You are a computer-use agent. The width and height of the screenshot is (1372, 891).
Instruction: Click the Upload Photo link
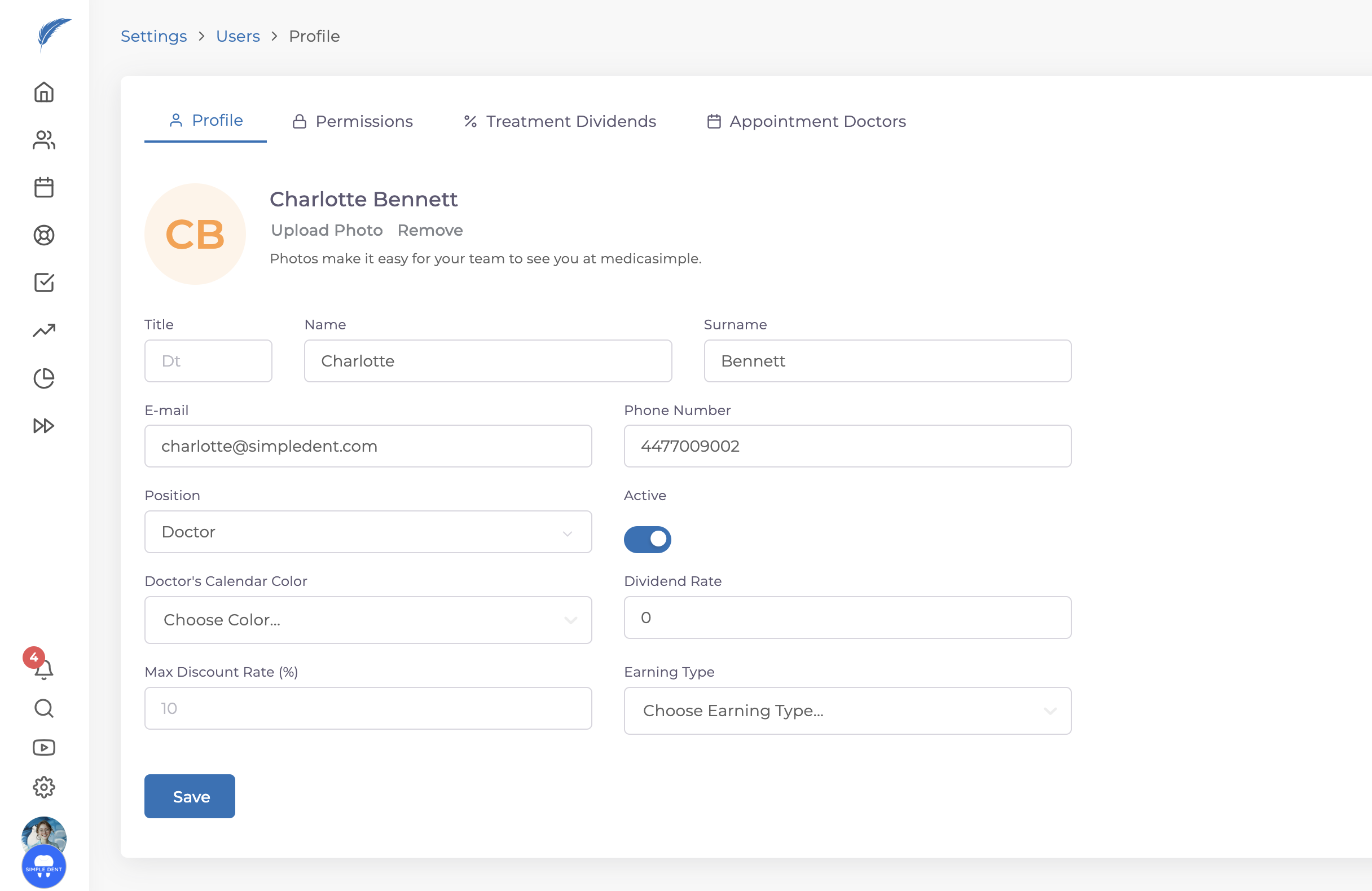327,230
